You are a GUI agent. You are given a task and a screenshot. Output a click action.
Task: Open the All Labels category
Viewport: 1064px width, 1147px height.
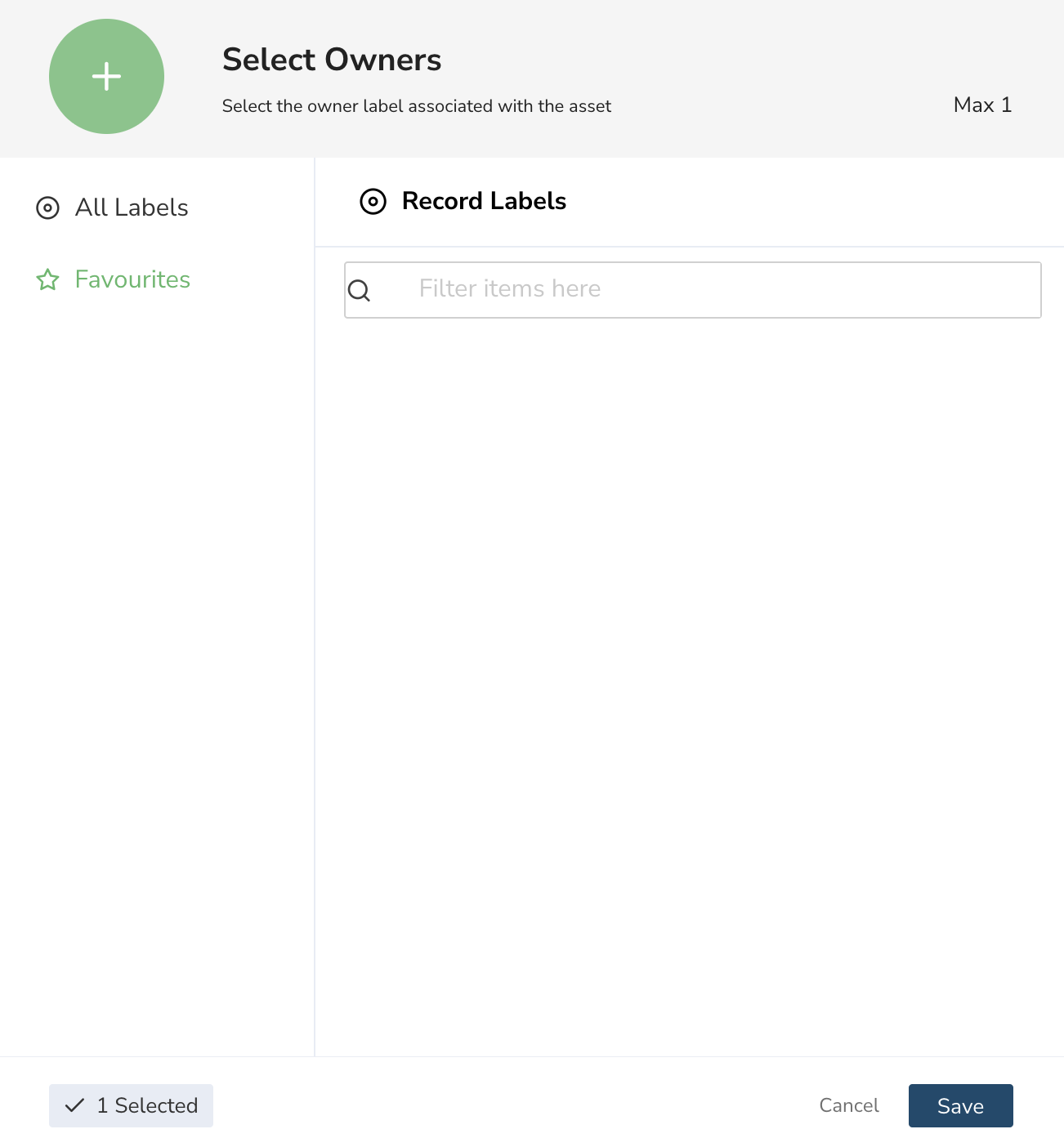point(112,208)
